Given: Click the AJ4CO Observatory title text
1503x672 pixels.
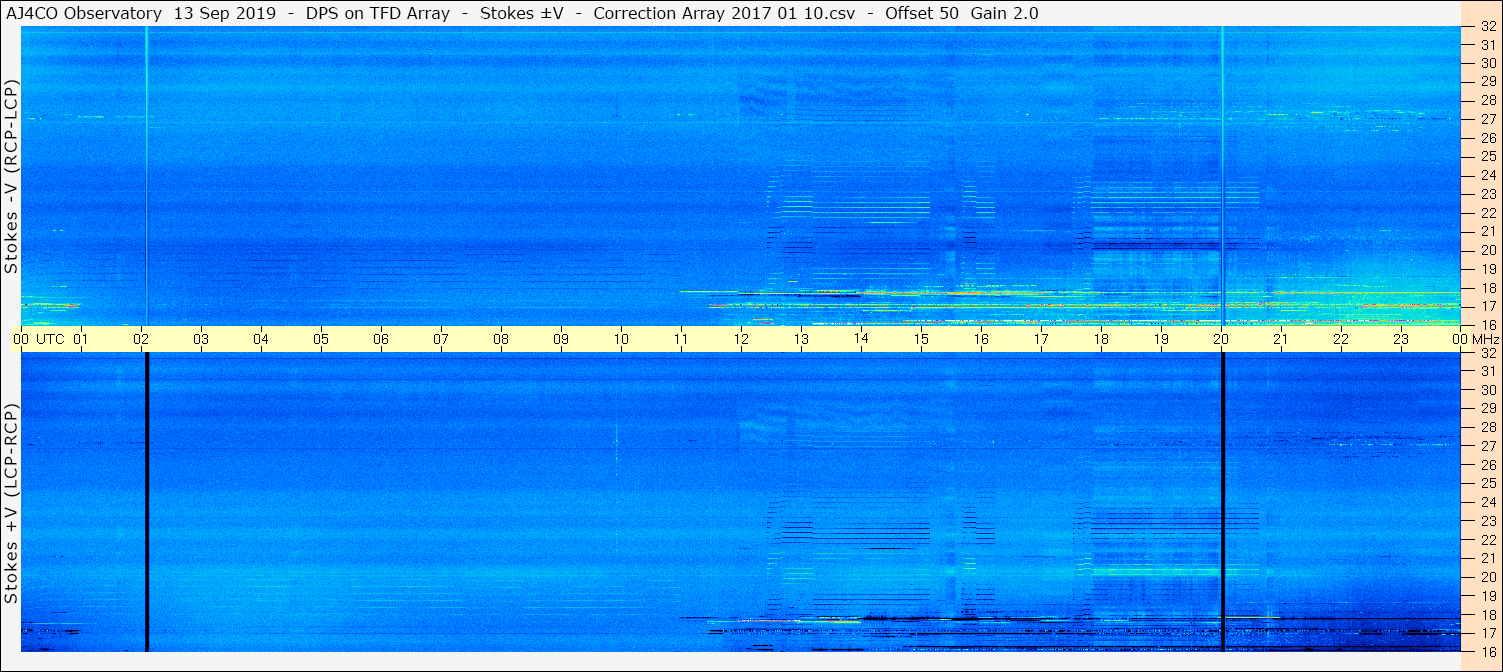Looking at the screenshot, I should [x=83, y=14].
